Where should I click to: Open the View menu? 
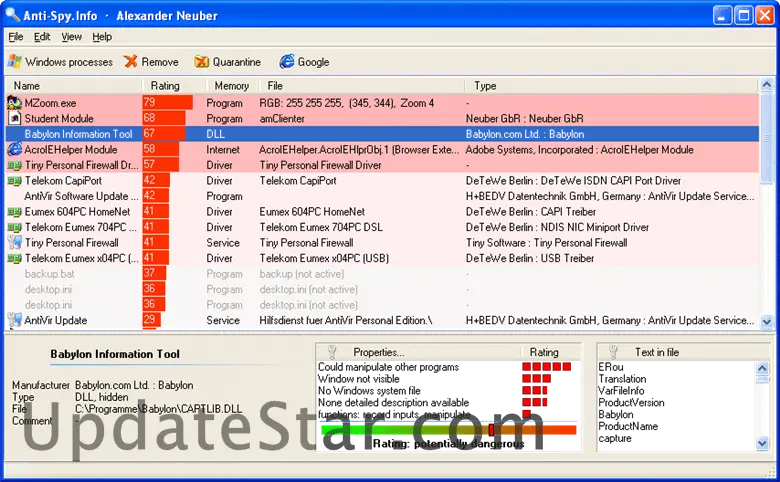[71, 37]
